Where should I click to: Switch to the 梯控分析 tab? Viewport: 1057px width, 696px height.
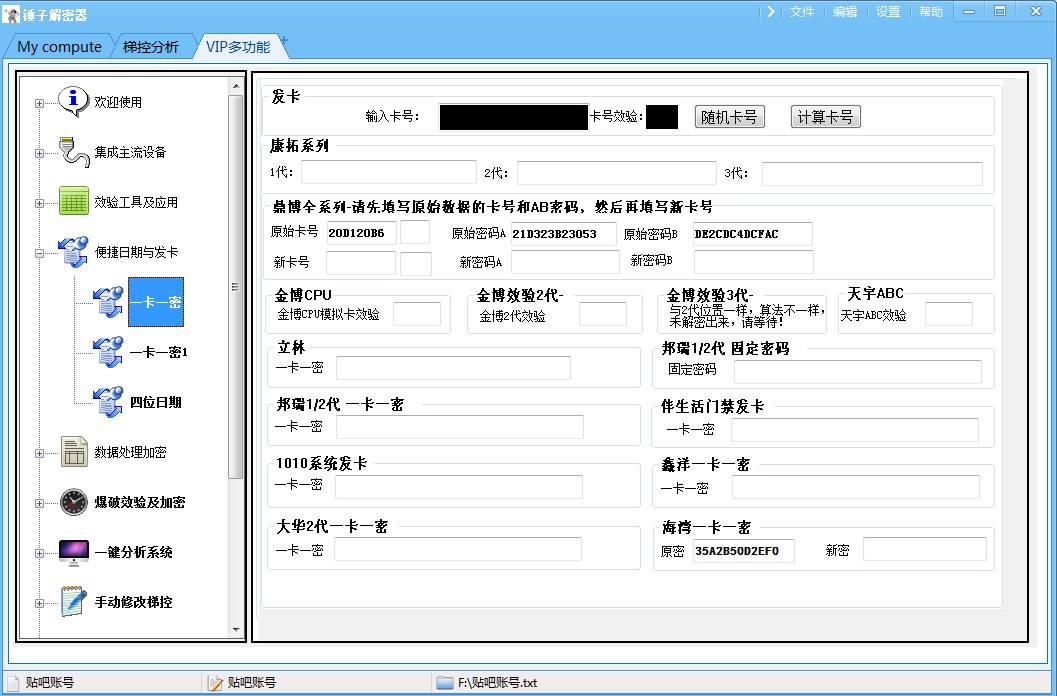(151, 47)
